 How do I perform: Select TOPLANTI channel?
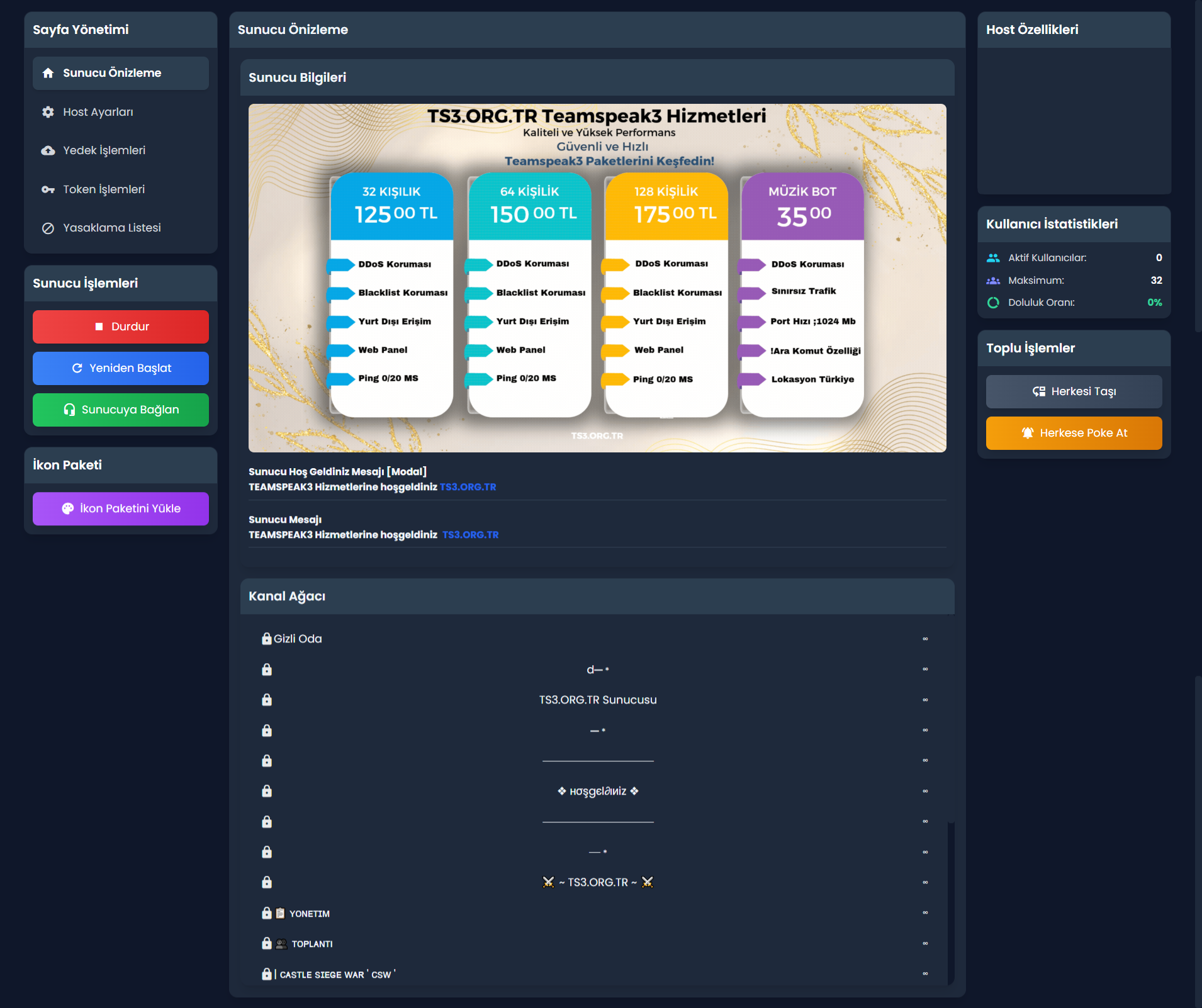coord(312,944)
